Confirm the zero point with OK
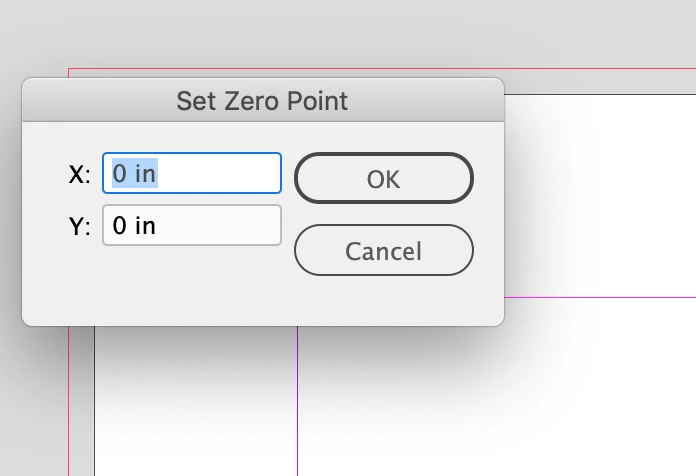This screenshot has width=696, height=476. (383, 179)
